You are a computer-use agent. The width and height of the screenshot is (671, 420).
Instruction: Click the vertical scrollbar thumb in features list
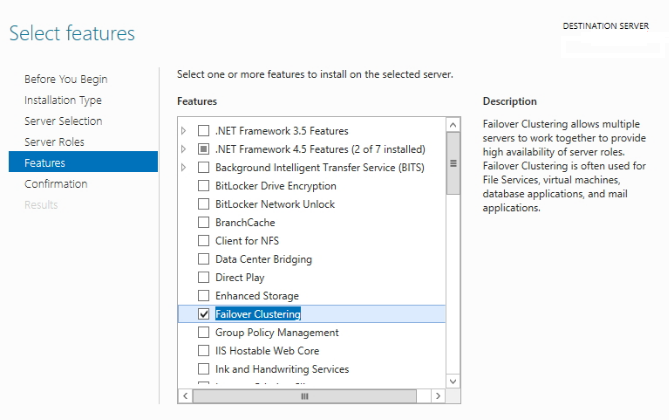pos(453,163)
